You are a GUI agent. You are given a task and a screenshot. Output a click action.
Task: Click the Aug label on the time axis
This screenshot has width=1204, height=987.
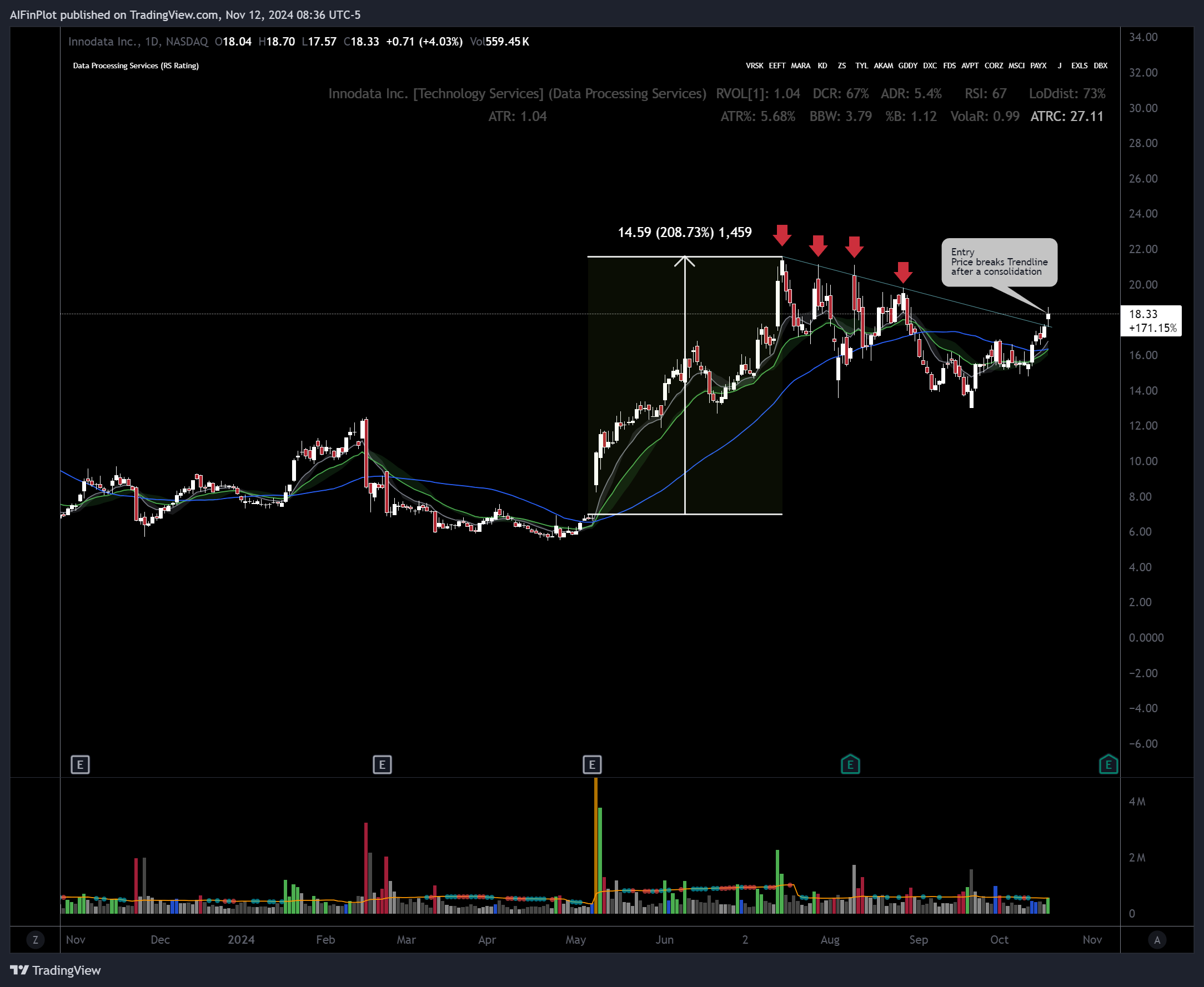[x=830, y=939]
